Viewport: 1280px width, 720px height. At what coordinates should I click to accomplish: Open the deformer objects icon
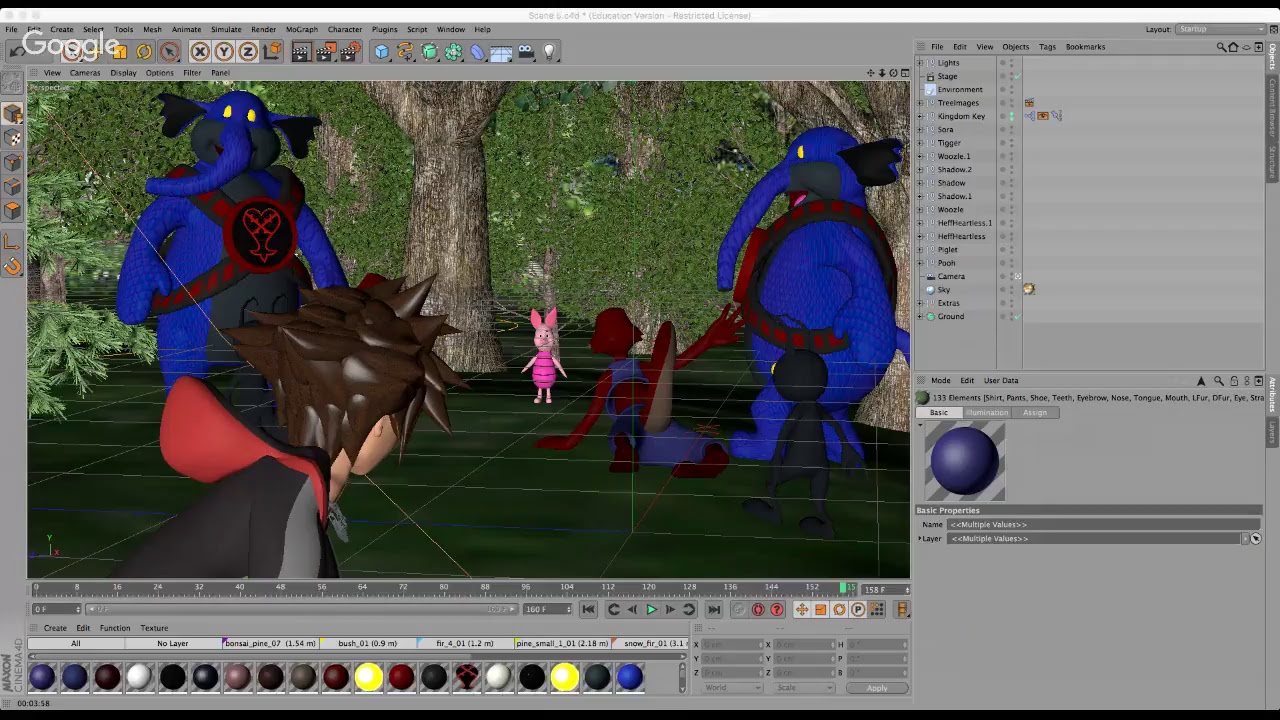click(478, 52)
